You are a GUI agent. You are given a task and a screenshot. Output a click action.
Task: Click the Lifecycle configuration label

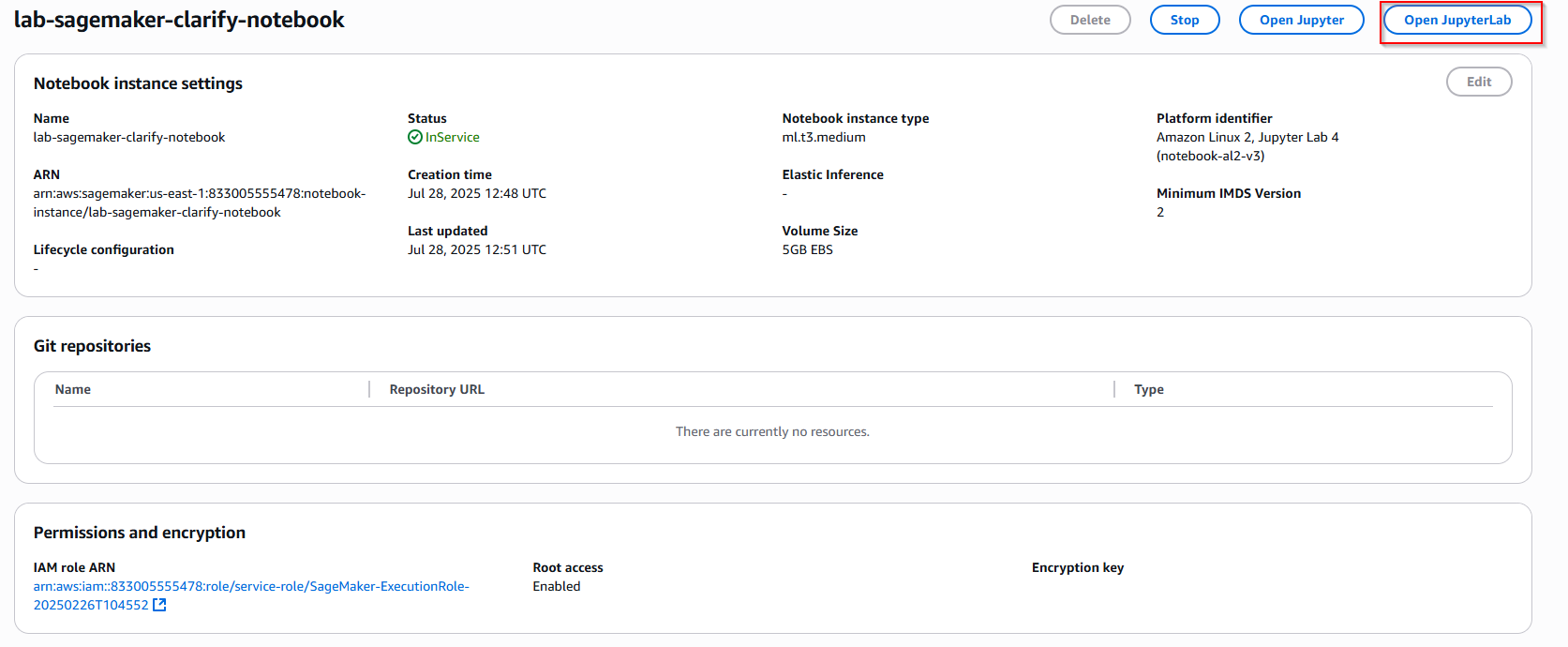[104, 249]
